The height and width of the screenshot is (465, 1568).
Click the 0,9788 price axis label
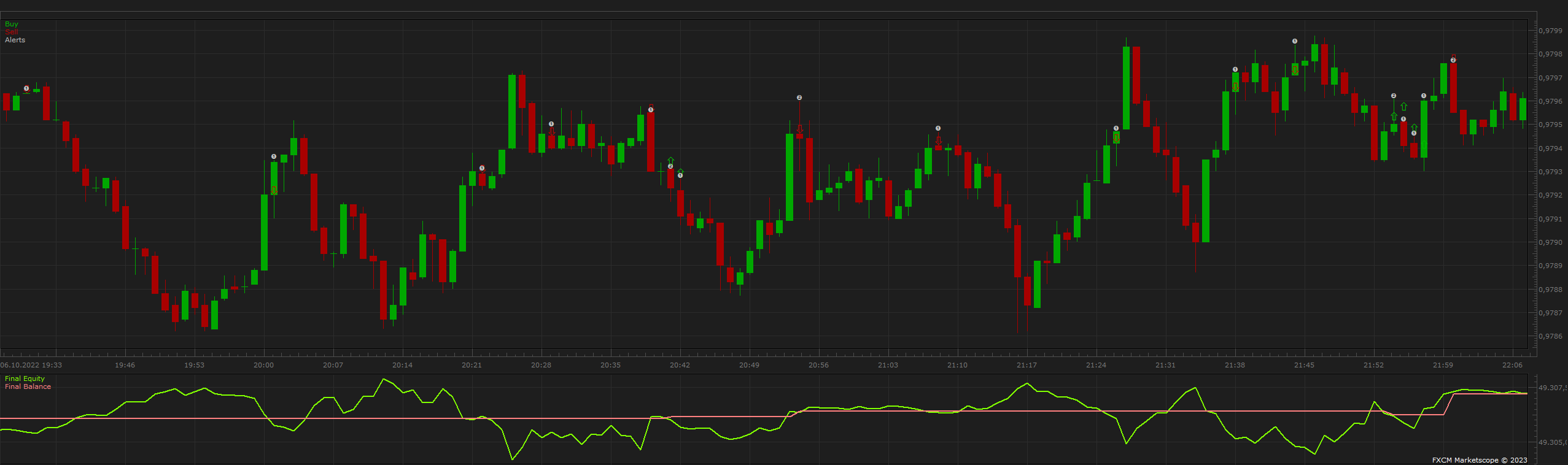coord(1550,290)
